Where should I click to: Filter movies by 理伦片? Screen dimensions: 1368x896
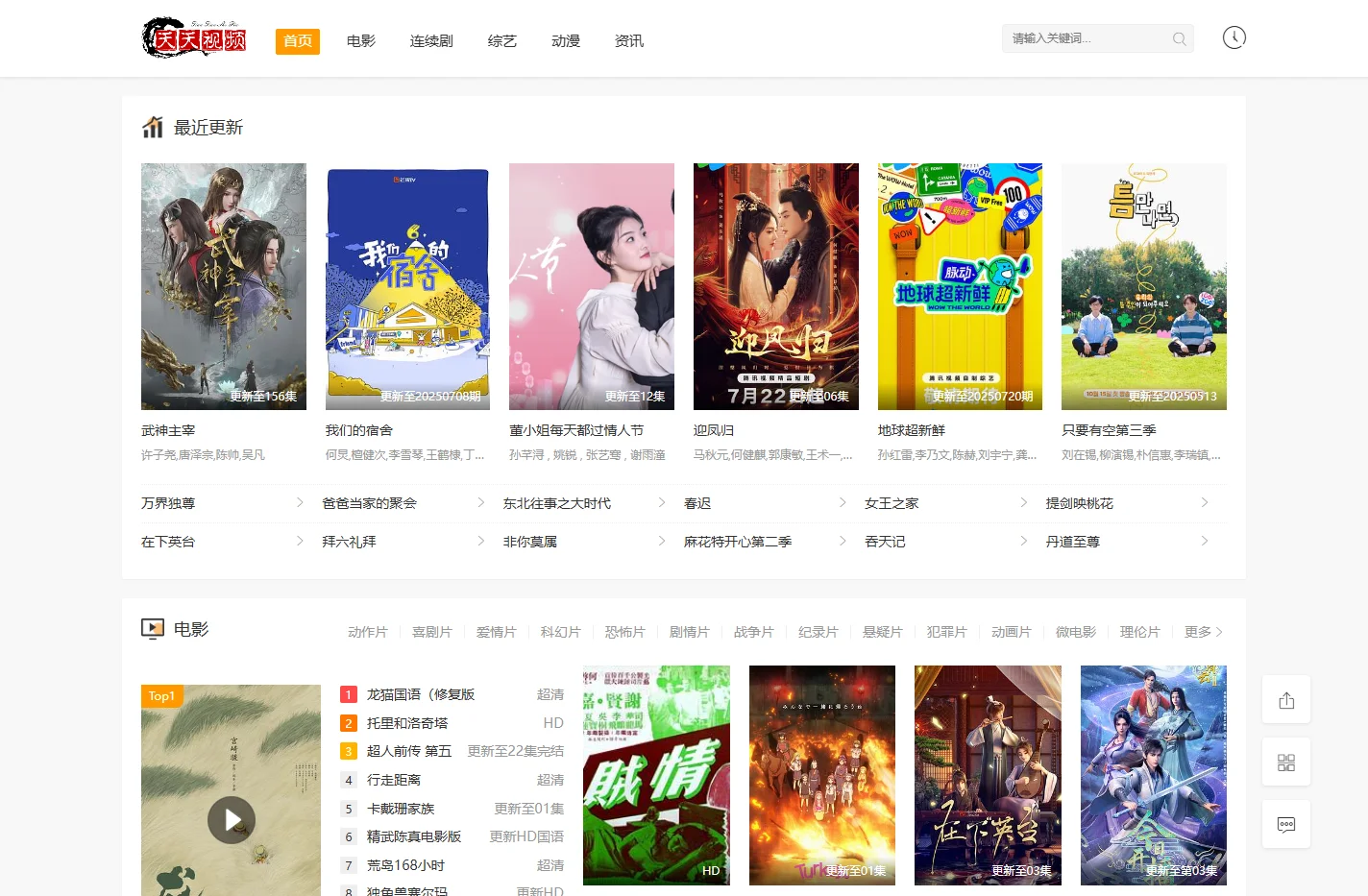(x=1140, y=632)
